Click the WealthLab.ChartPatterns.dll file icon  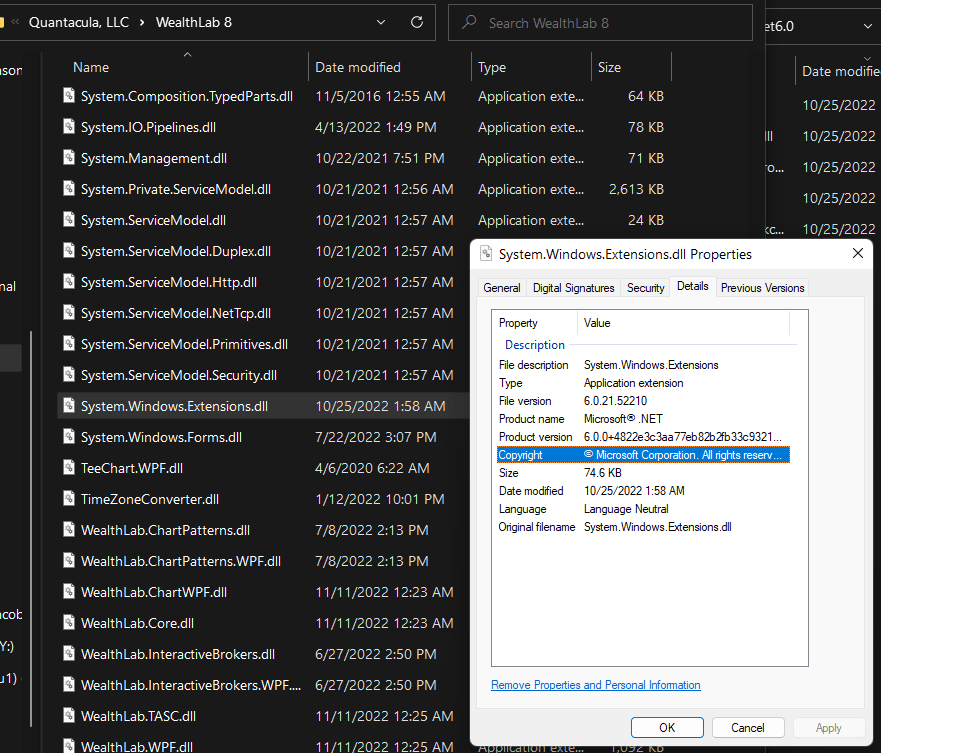click(69, 530)
